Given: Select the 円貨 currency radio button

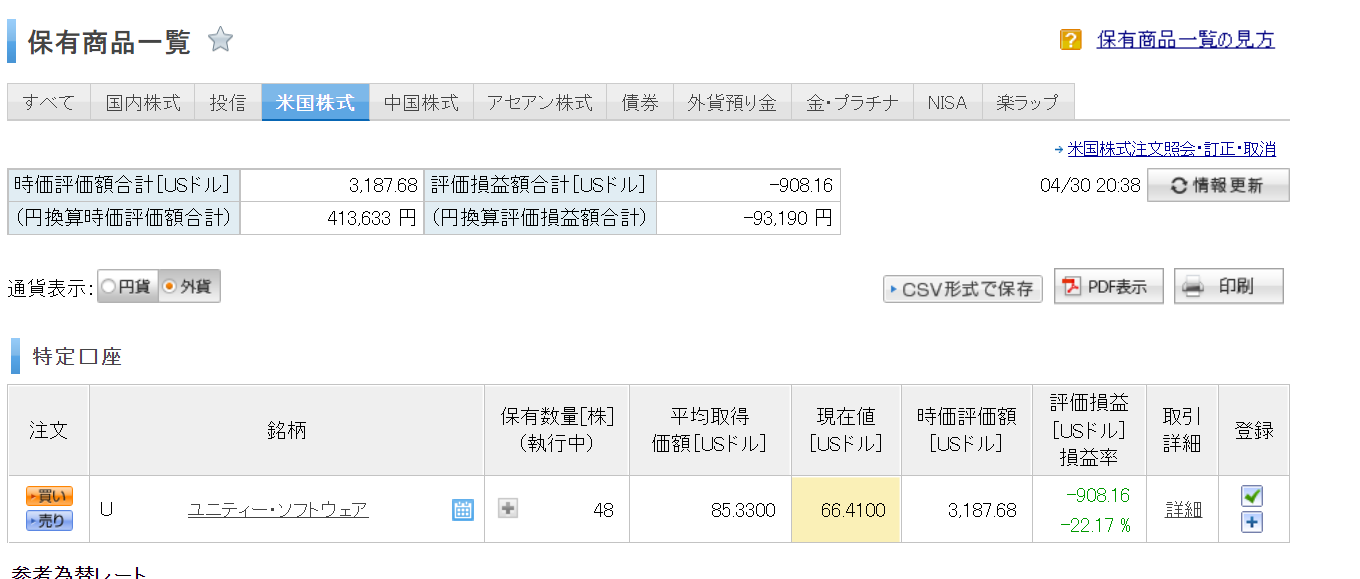Looking at the screenshot, I should 108,287.
